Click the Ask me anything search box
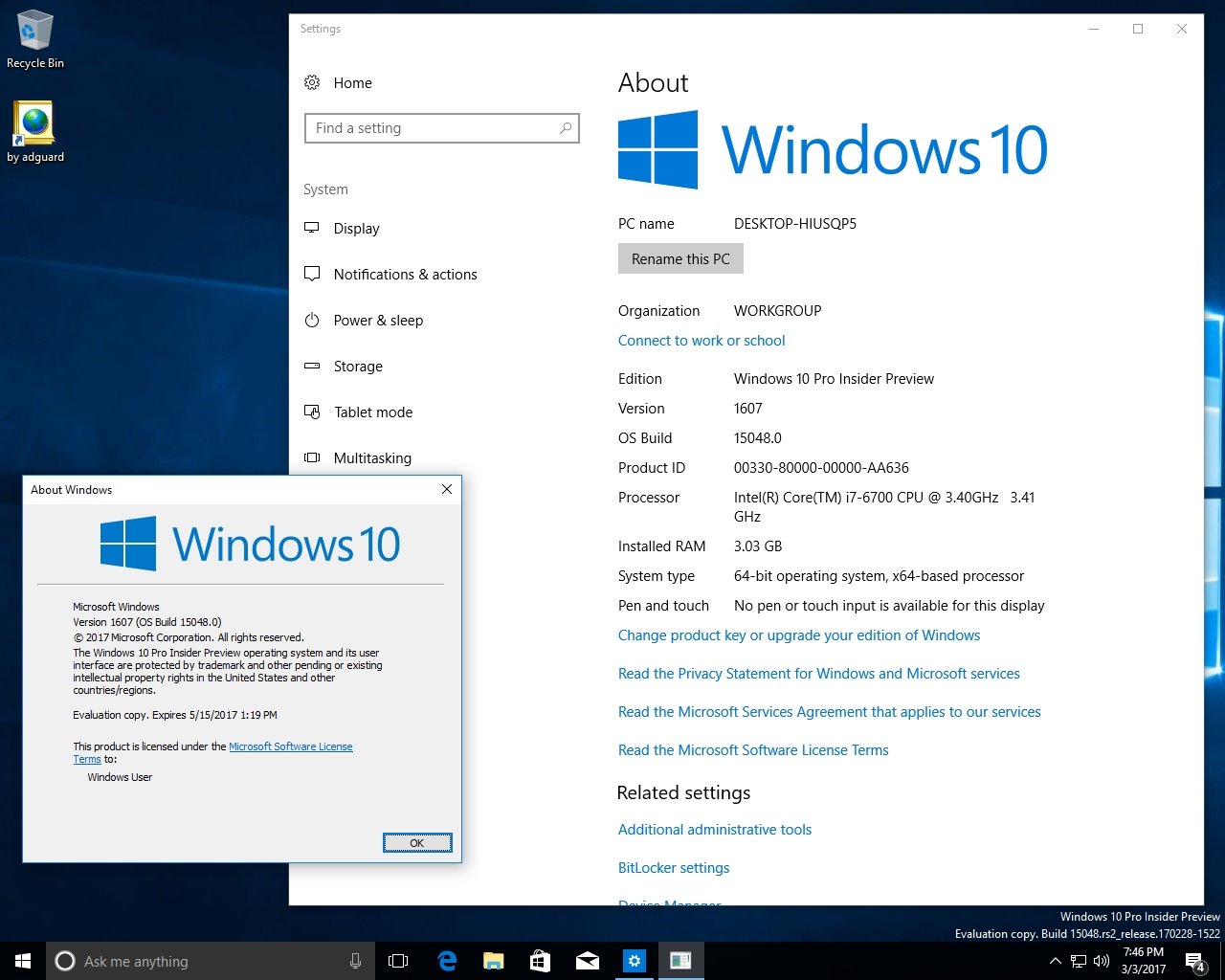Image resolution: width=1225 pixels, height=980 pixels. pyautogui.click(x=211, y=961)
